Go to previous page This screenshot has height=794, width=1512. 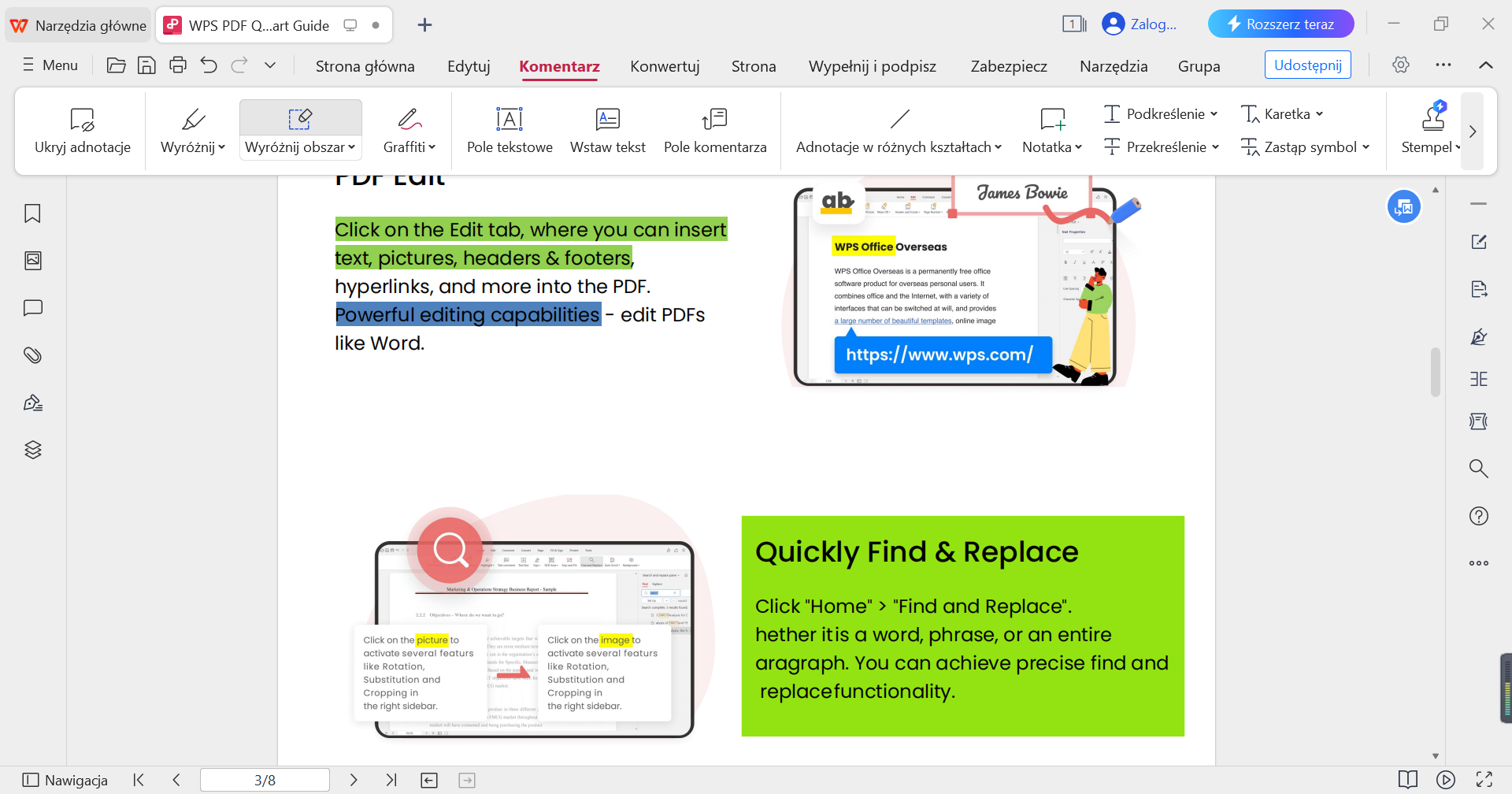click(x=176, y=780)
